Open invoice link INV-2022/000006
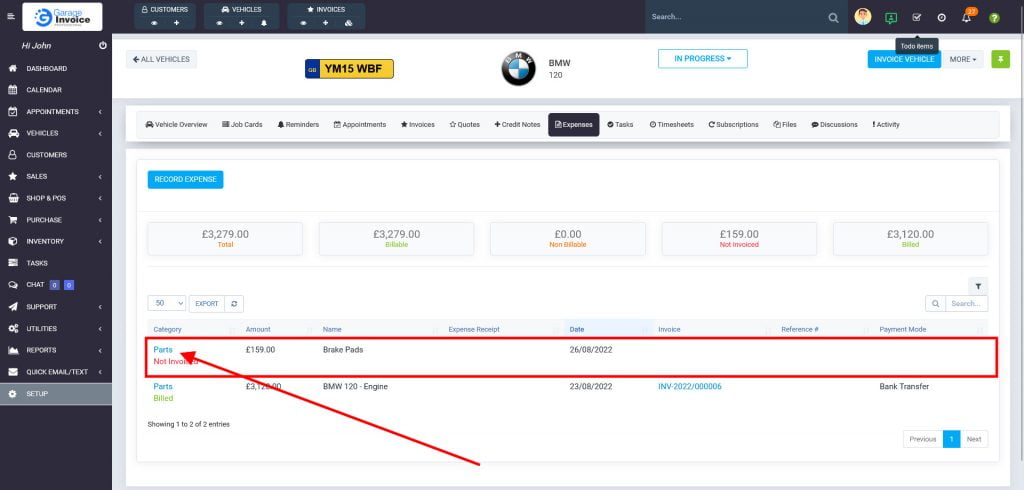This screenshot has width=1024, height=490. (x=689, y=386)
